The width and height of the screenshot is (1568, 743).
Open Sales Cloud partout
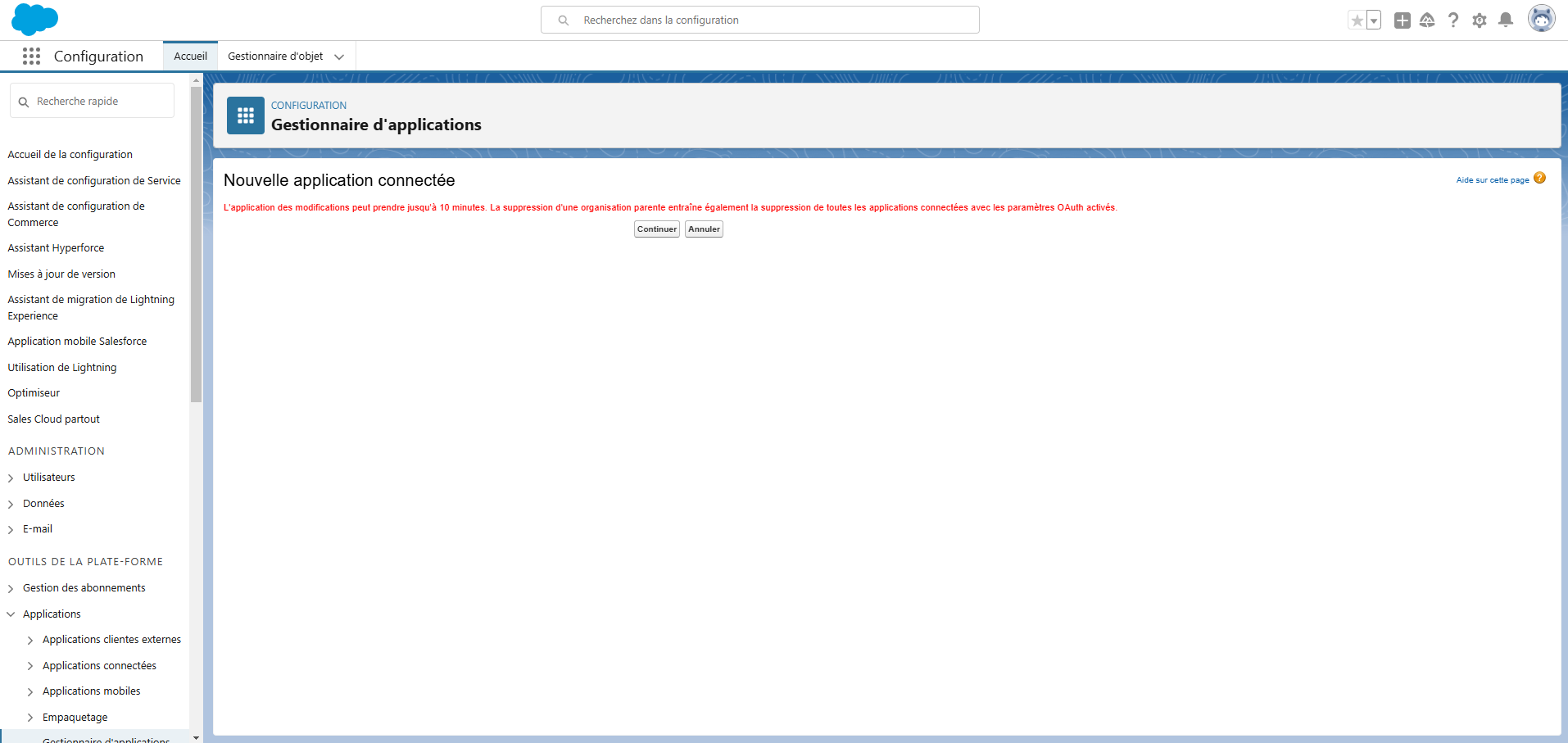tap(53, 419)
